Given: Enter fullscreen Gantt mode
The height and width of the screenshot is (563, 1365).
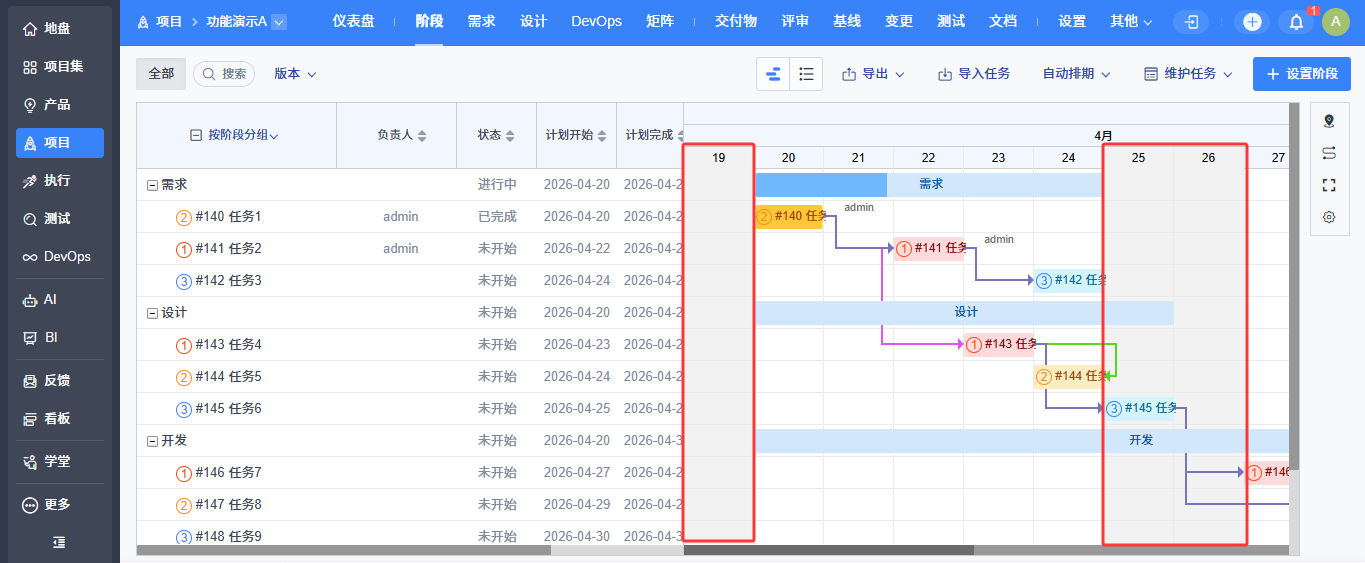Looking at the screenshot, I should point(1329,185).
